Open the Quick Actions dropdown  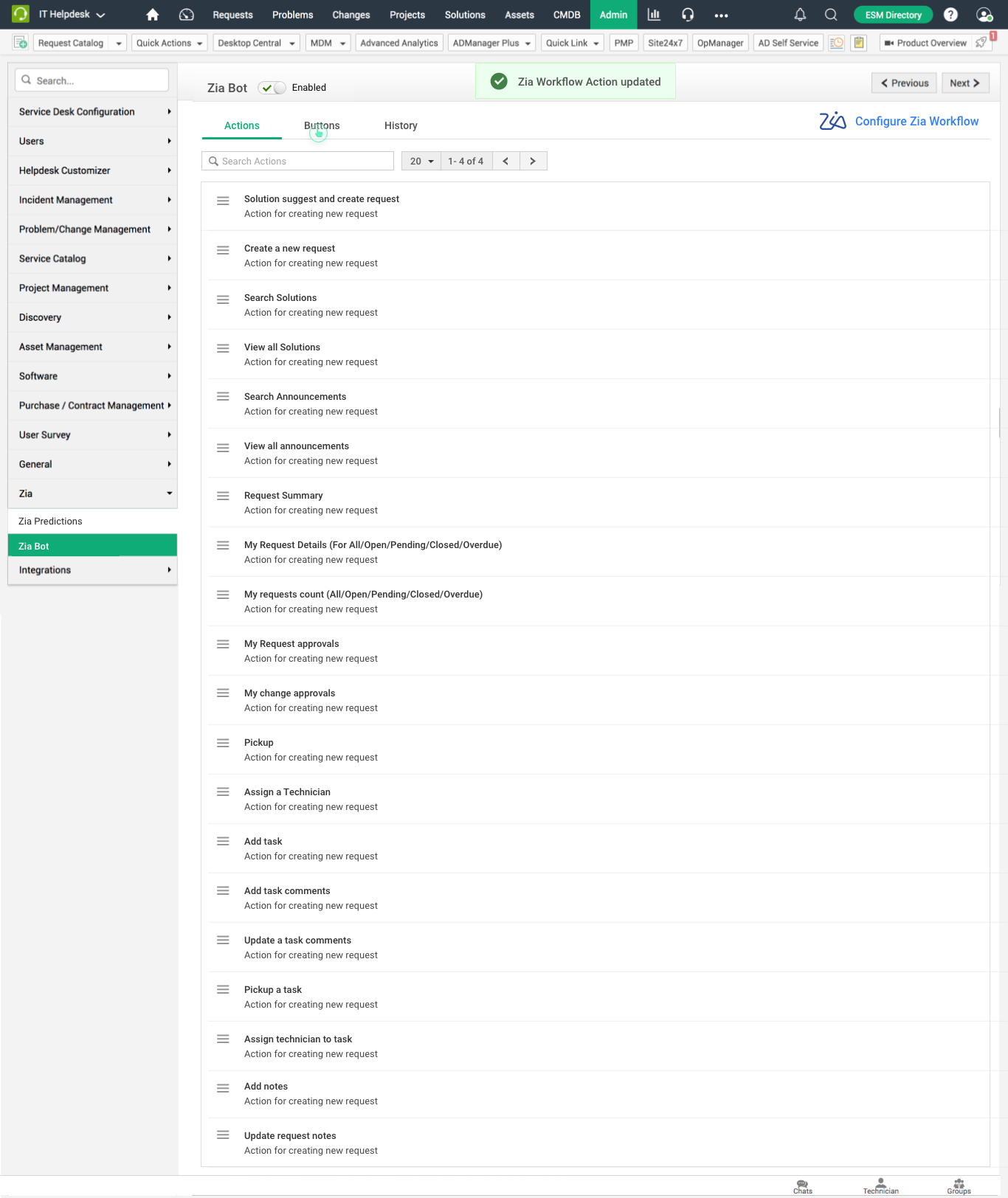tap(169, 43)
